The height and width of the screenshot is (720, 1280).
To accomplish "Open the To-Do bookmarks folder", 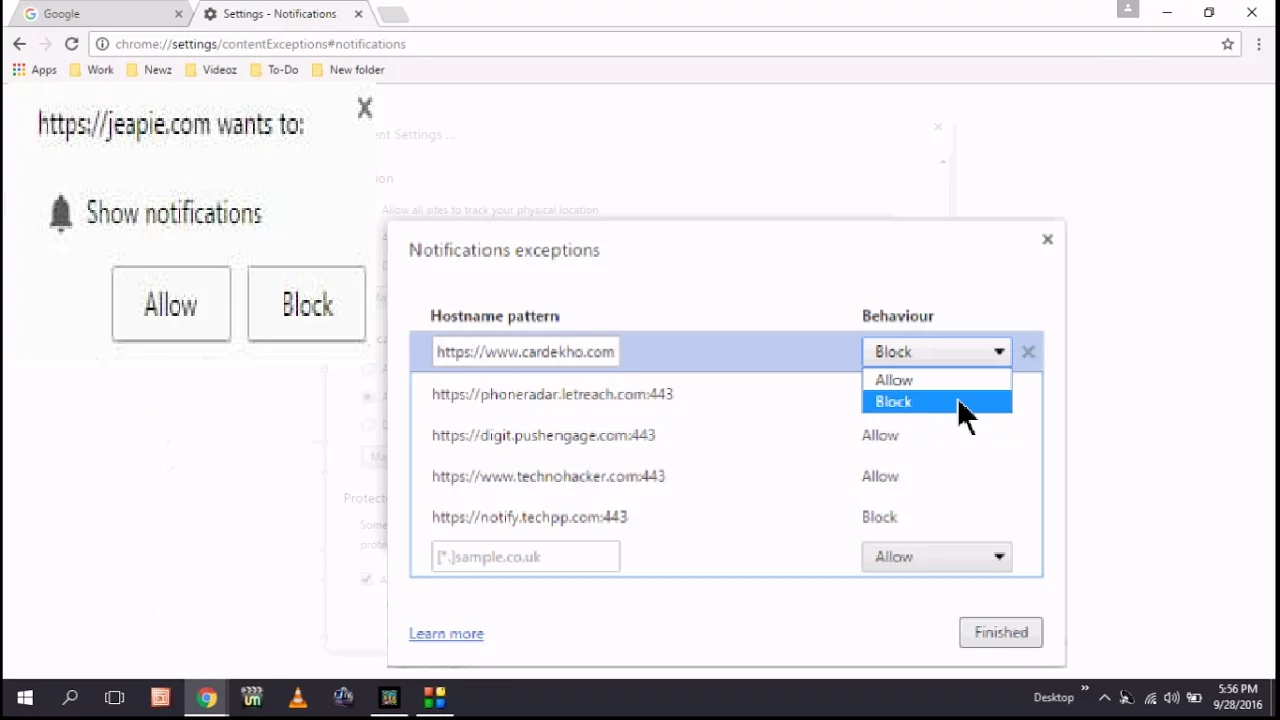I will (274, 70).
